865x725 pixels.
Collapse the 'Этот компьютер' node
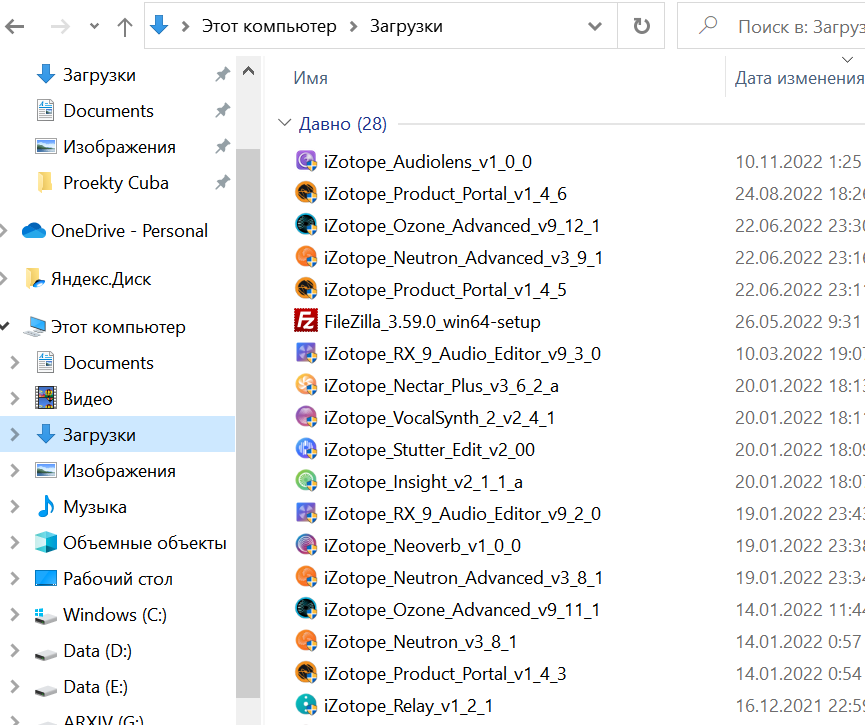(x=4, y=326)
